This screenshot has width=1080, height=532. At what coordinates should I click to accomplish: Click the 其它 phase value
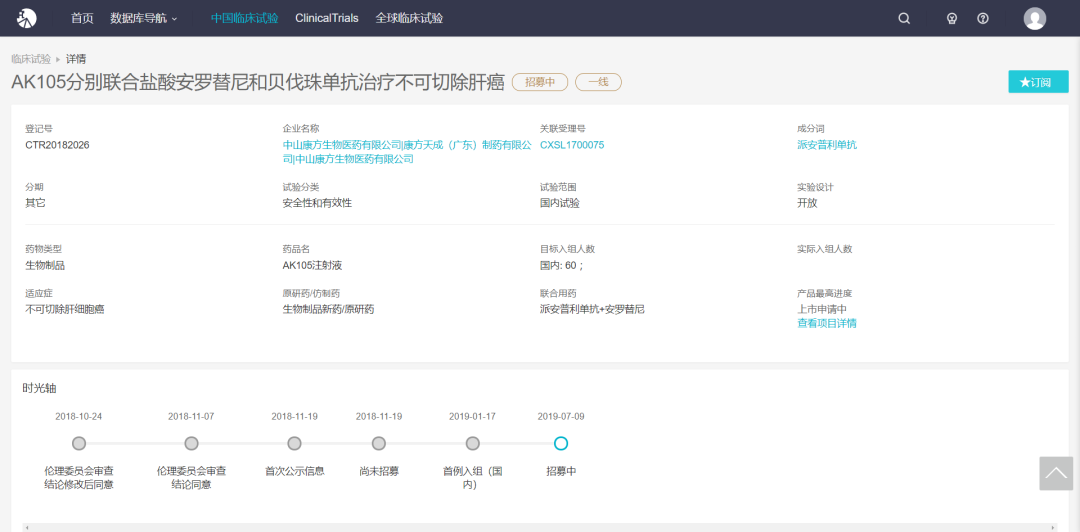point(36,203)
